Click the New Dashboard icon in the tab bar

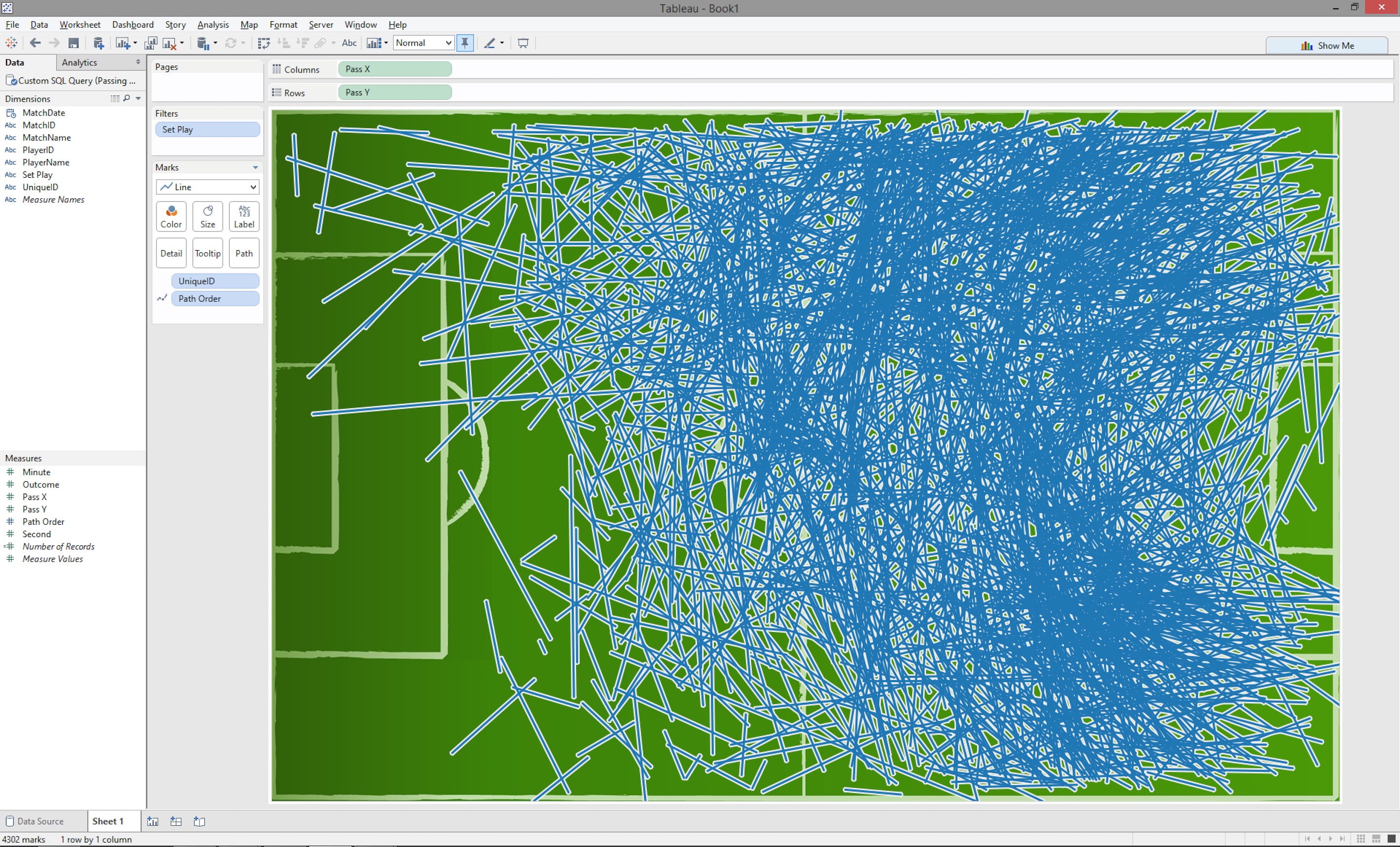[x=176, y=821]
